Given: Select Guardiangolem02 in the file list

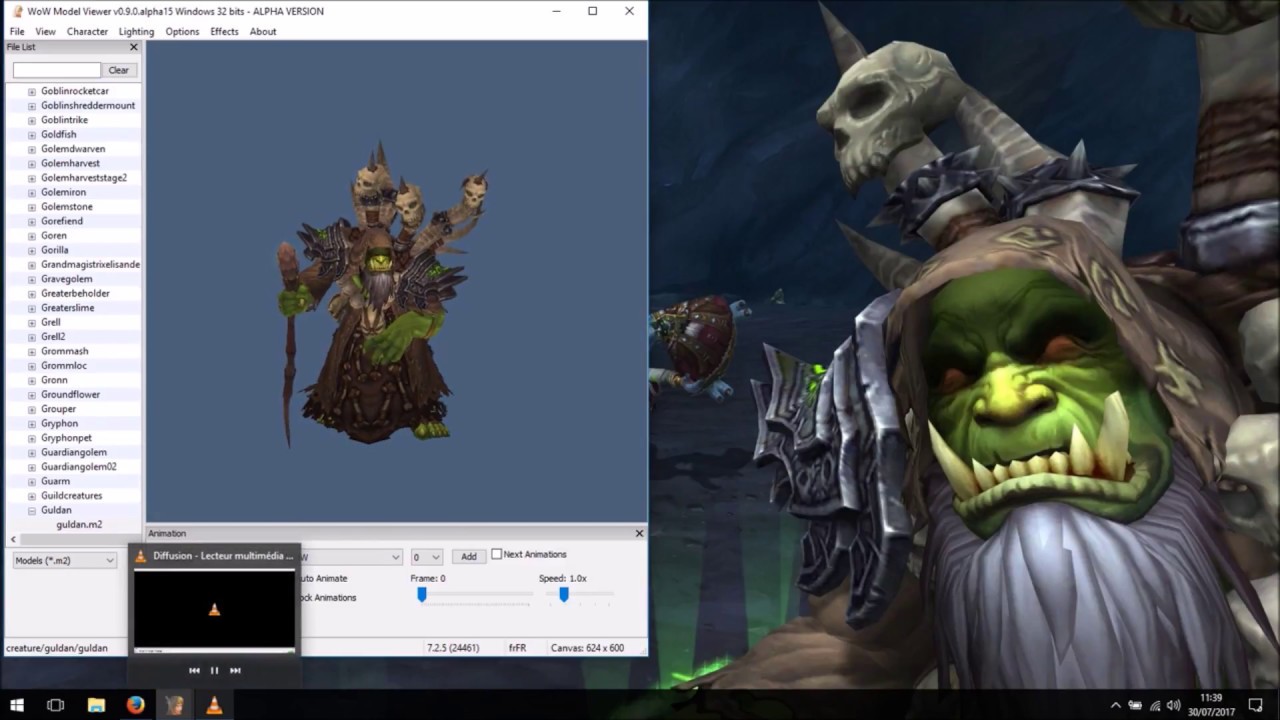Looking at the screenshot, I should (79, 467).
